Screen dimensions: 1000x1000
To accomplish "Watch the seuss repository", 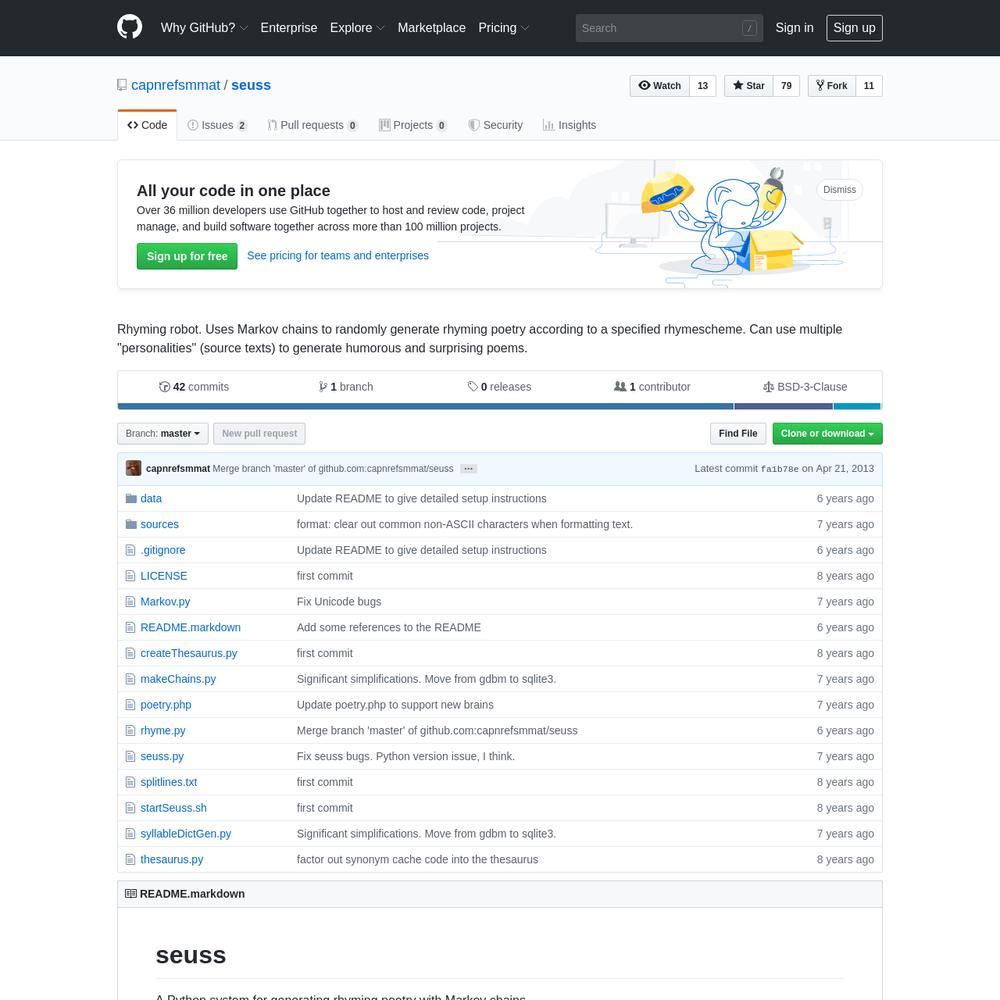I will coord(659,85).
